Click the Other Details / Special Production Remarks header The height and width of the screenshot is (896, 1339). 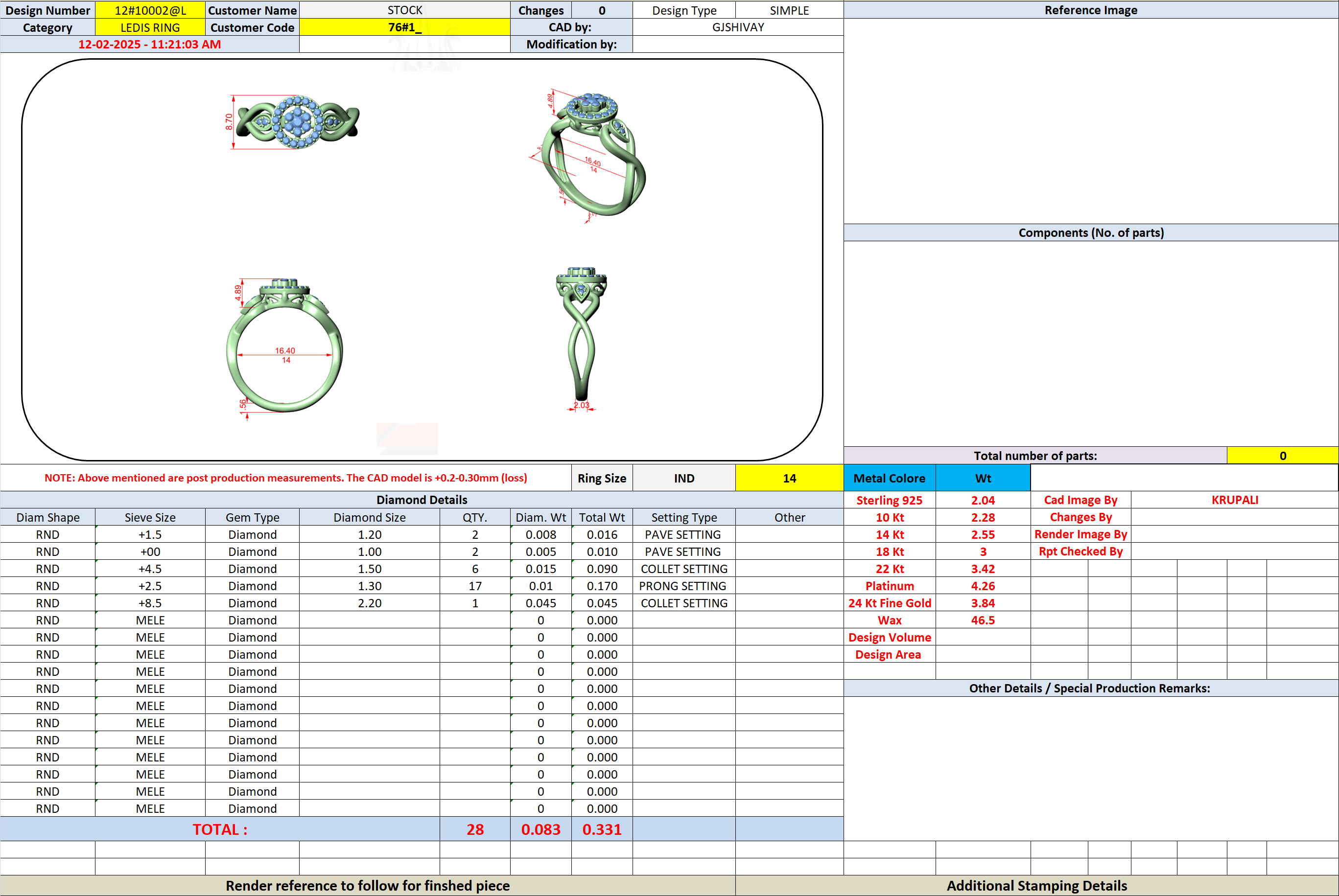click(1091, 688)
